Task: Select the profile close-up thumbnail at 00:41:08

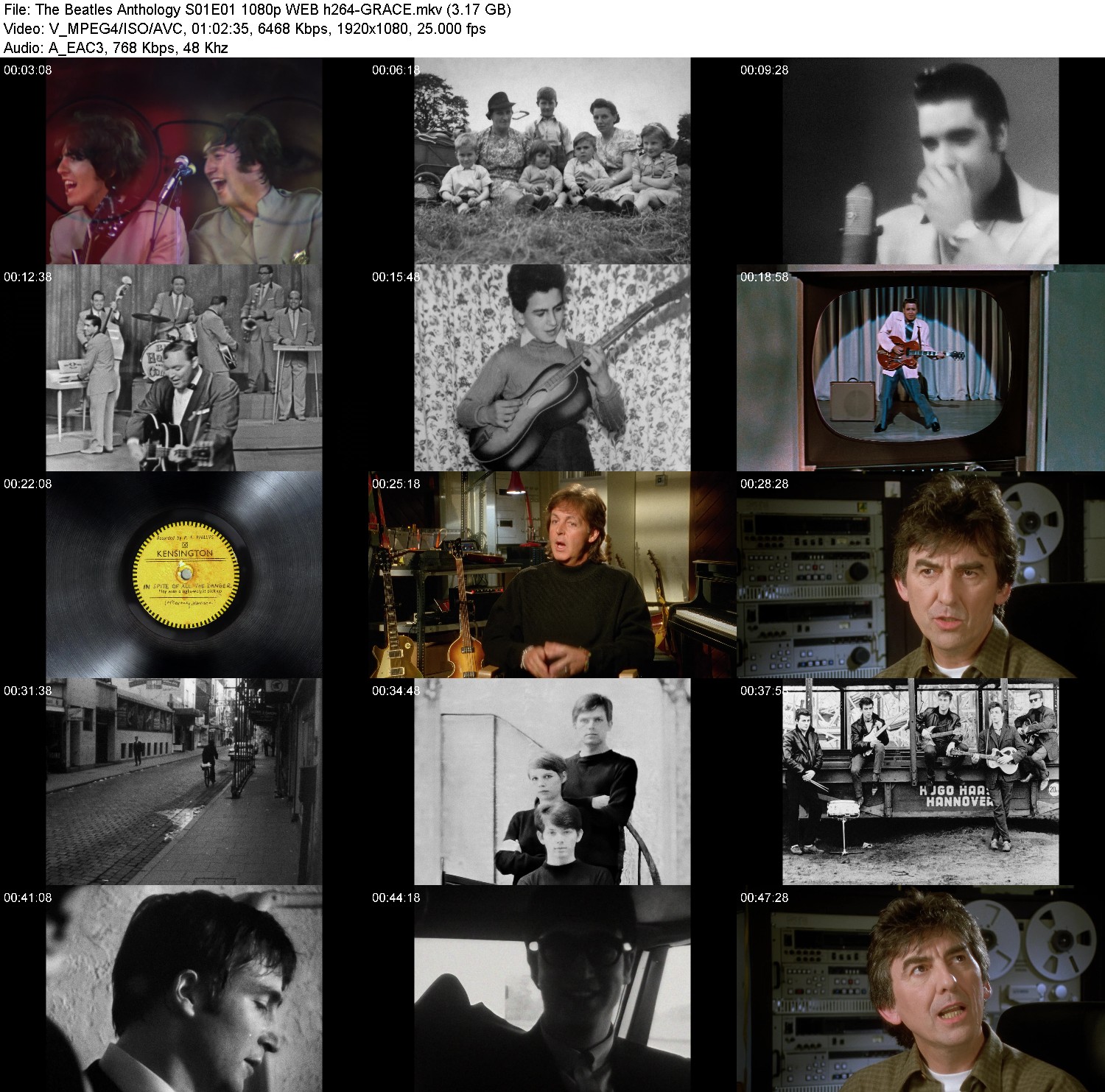Action: pyautogui.click(x=184, y=988)
